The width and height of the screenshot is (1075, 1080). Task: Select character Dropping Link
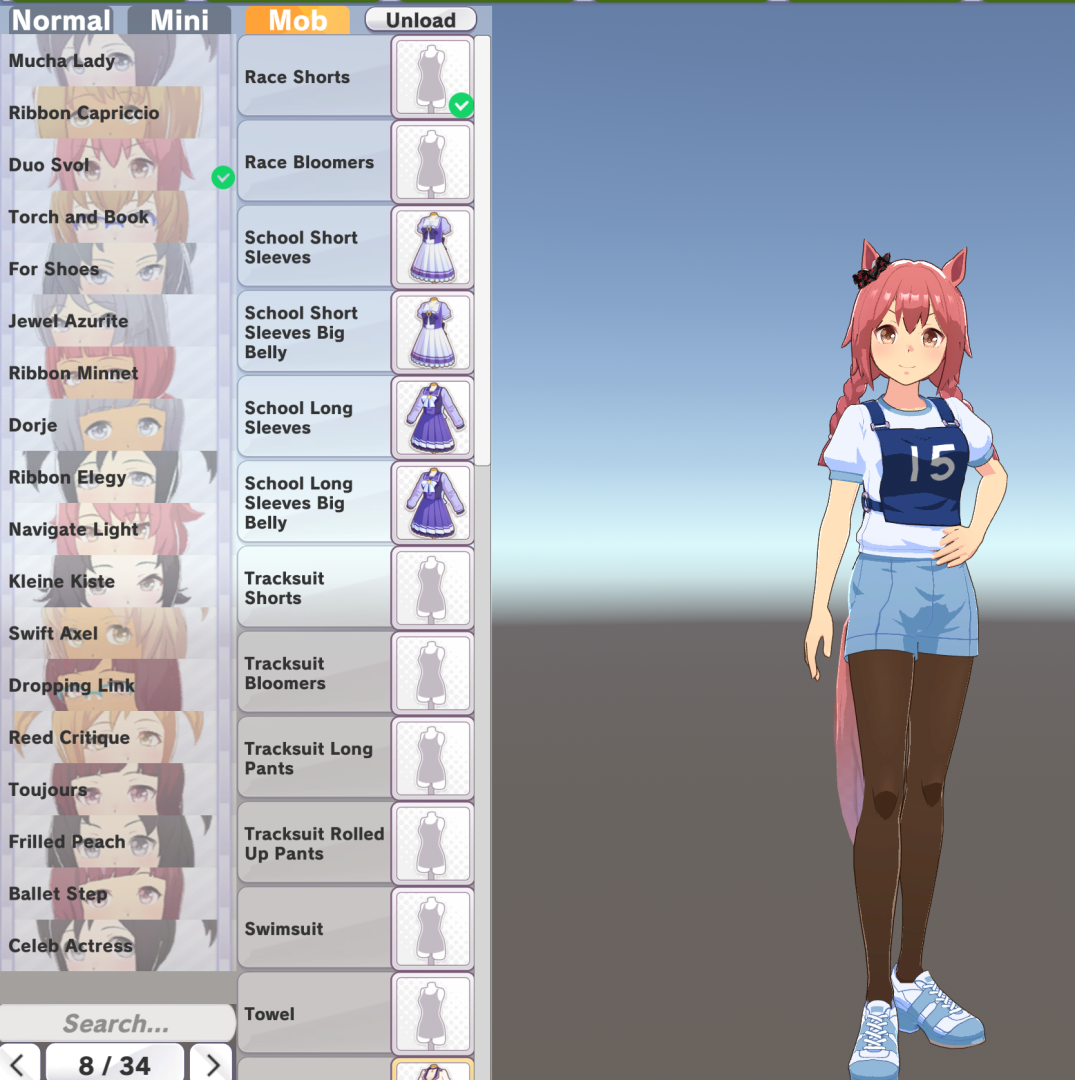coord(117,685)
